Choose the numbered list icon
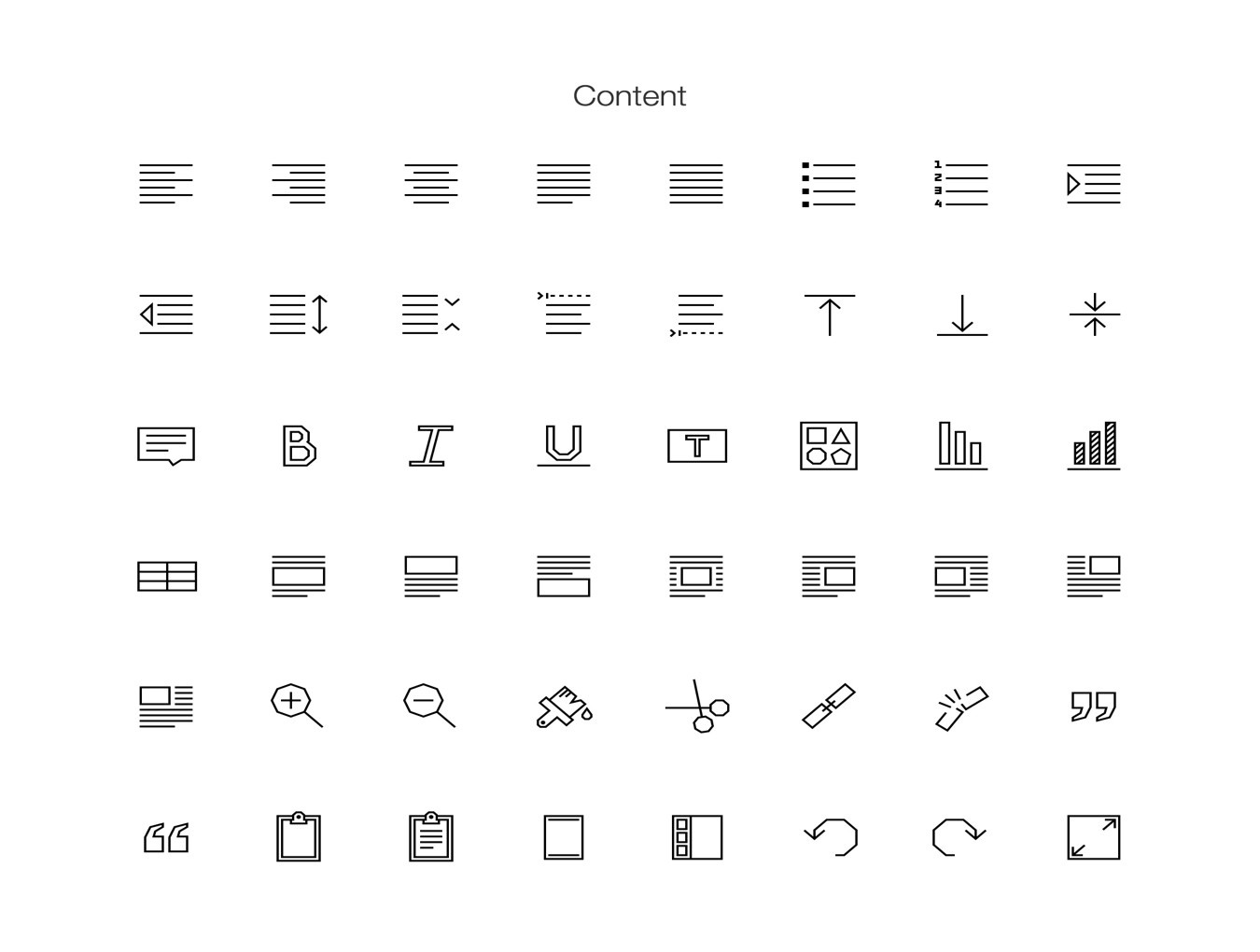This screenshot has width=1260, height=952. [961, 184]
